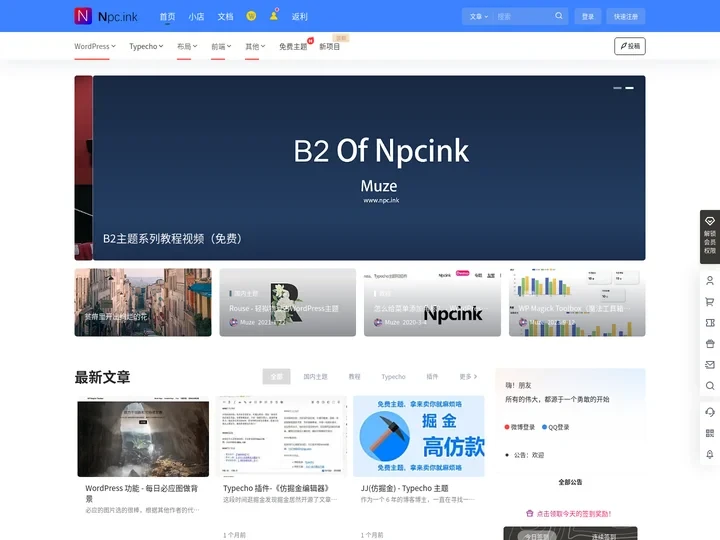Open the B2 Of Npcink banner slide
This screenshot has width=720, height=540.
[x=369, y=168]
